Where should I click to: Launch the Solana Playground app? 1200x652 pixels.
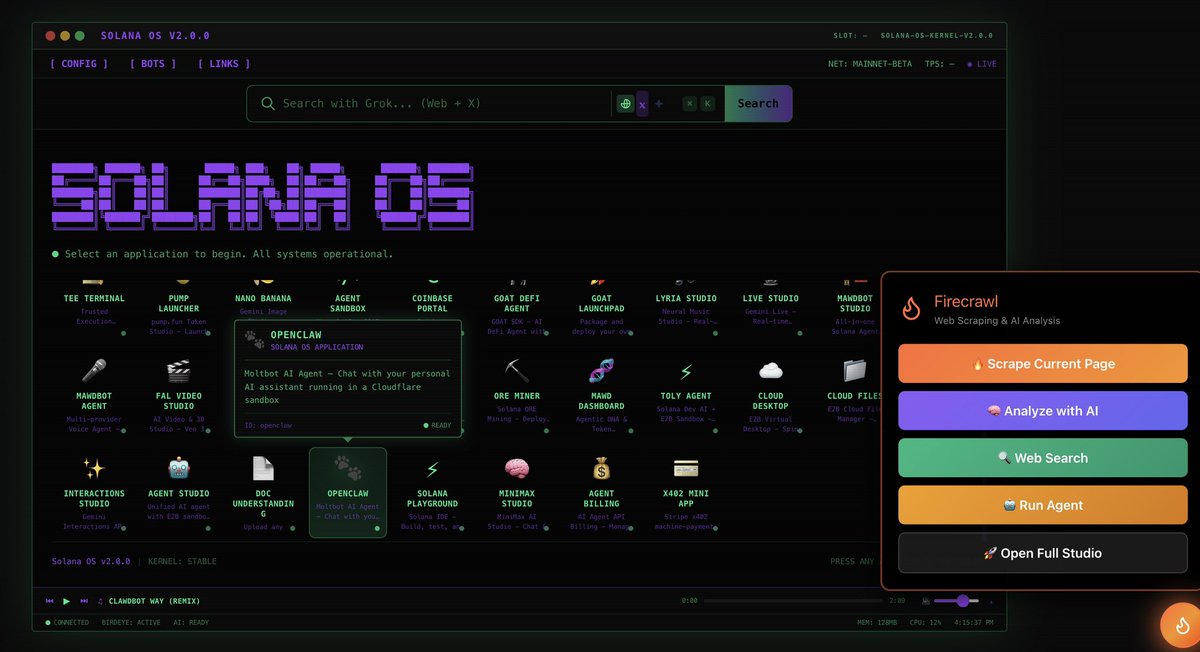[x=432, y=492]
